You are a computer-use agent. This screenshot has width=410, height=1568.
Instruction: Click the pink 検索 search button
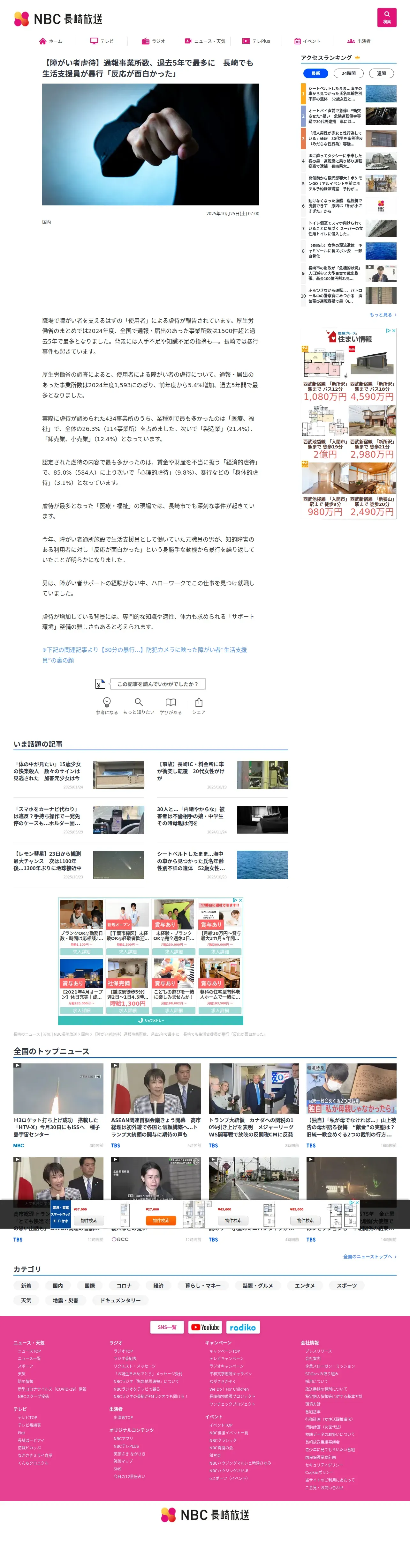tap(387, 17)
